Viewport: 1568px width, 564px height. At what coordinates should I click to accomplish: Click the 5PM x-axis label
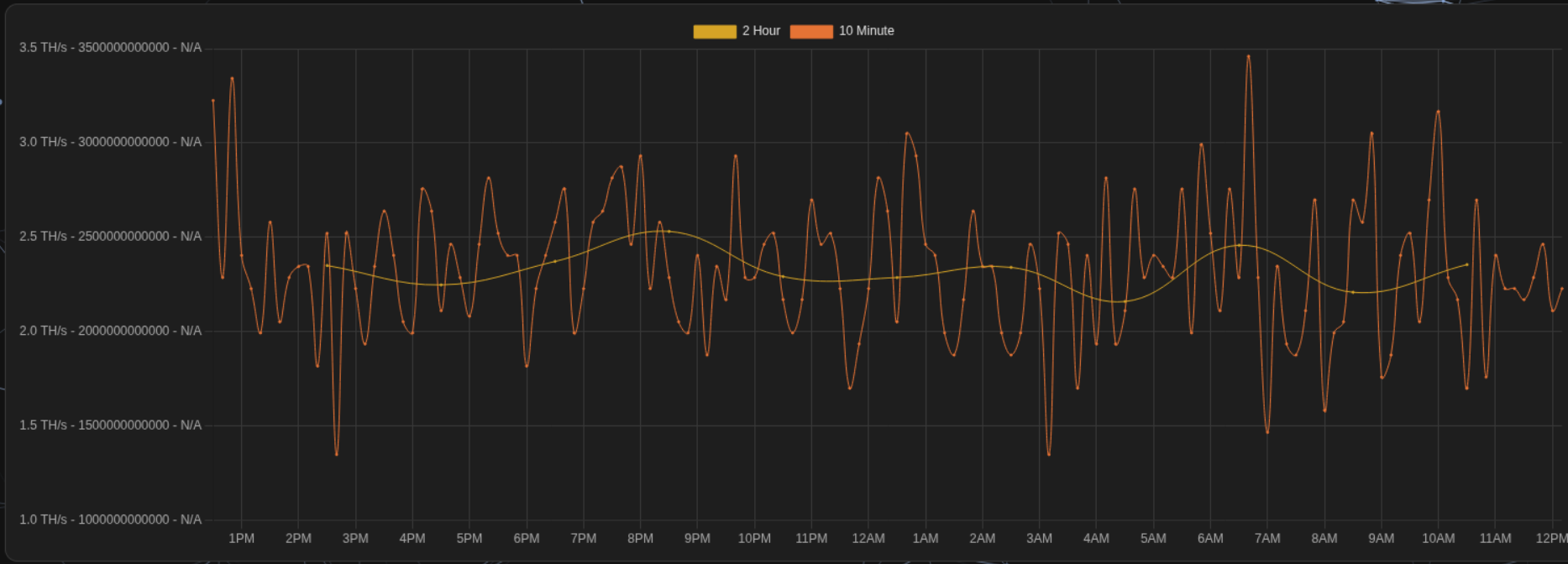(x=469, y=539)
